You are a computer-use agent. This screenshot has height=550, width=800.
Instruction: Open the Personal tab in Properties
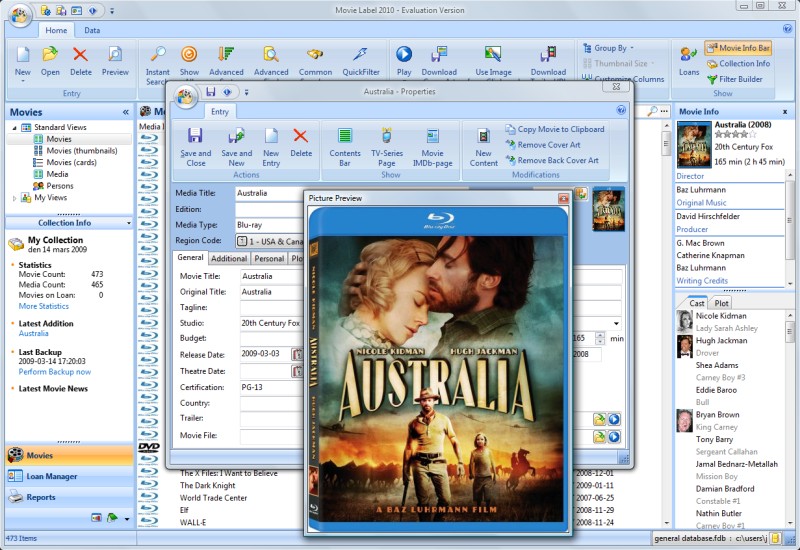[269, 259]
